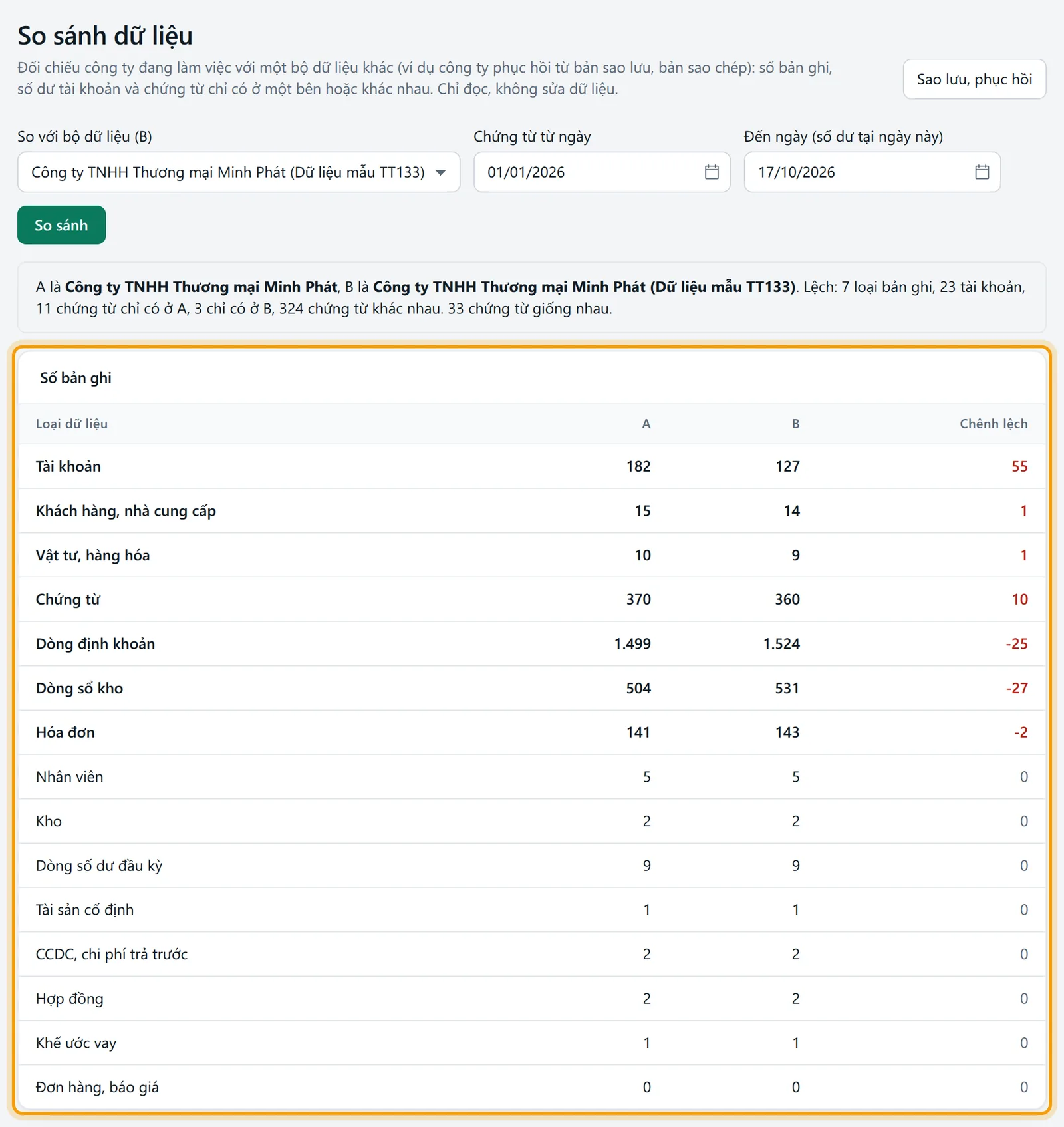Click the Dòng số dư đầu kỳ row
The height and width of the screenshot is (1127, 1064).
coord(531,866)
